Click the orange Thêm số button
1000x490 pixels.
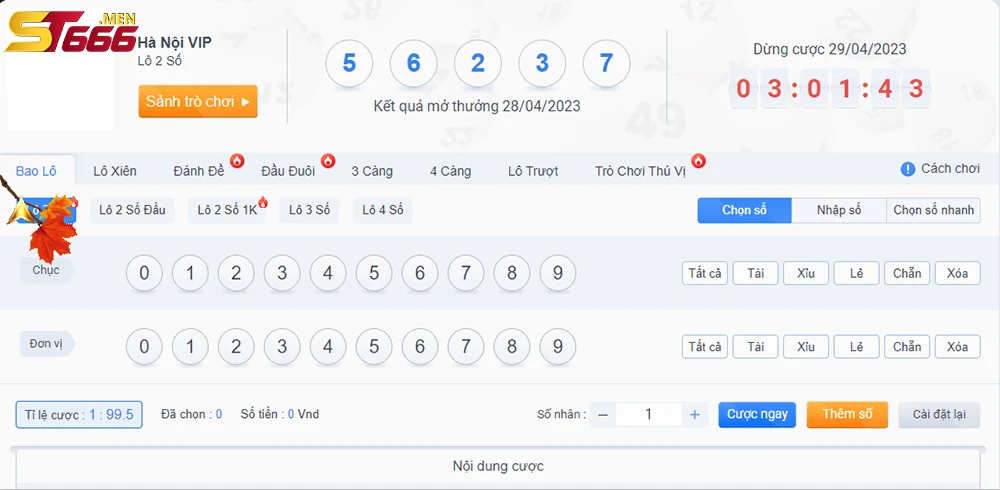click(x=847, y=414)
